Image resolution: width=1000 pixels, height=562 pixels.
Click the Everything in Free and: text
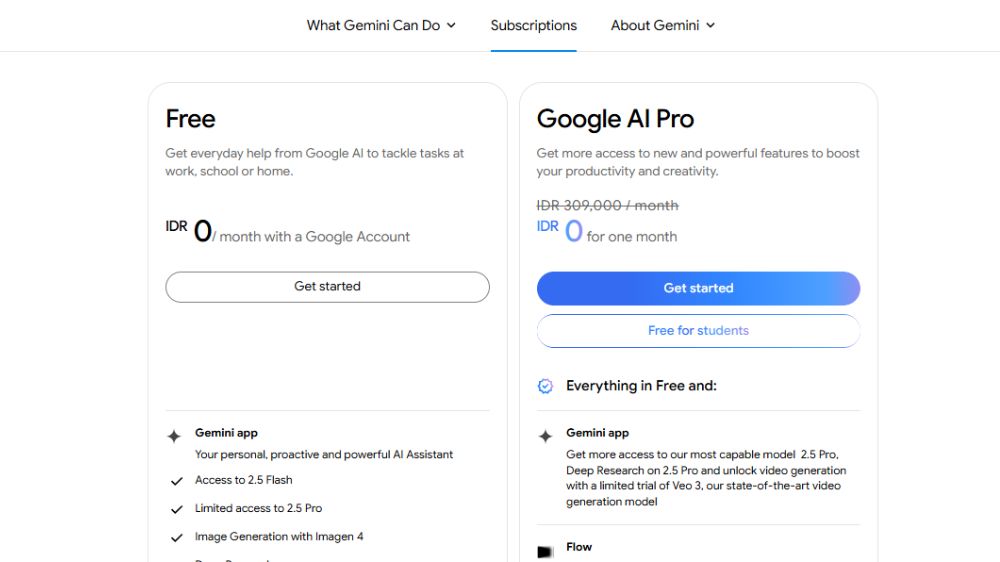tap(641, 386)
